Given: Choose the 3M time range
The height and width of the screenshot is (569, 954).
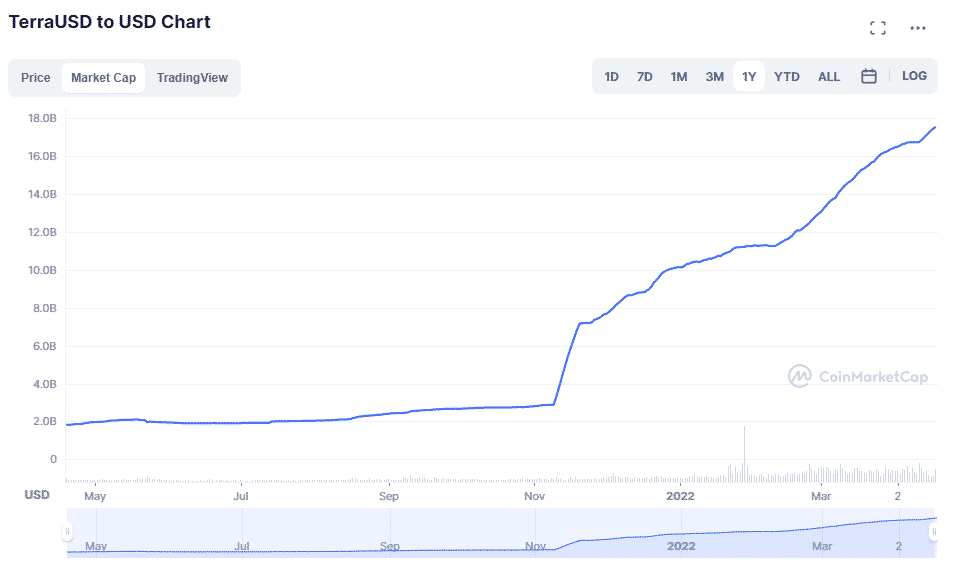Looking at the screenshot, I should point(714,77).
